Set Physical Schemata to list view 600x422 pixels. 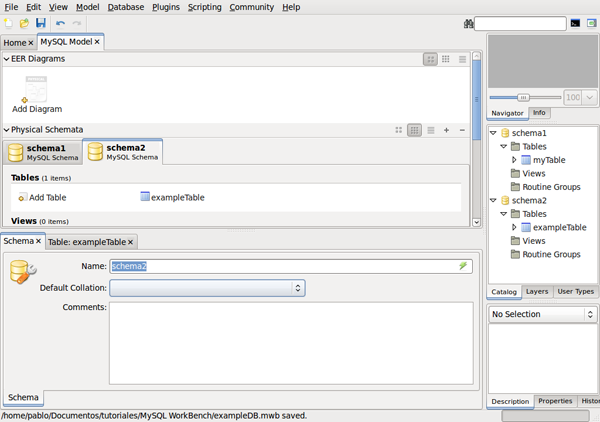(431, 130)
